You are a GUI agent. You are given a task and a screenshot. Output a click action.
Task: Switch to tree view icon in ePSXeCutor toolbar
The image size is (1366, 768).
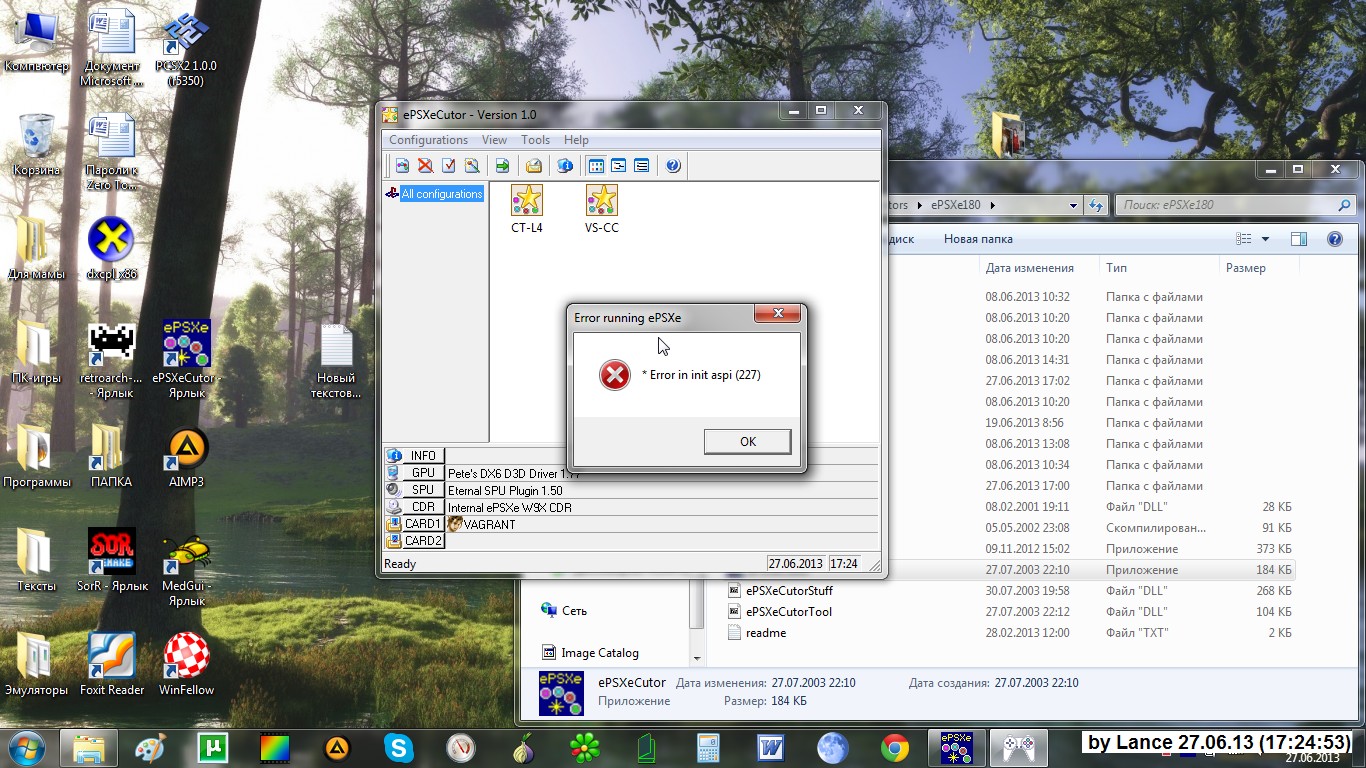pyautogui.click(x=619, y=166)
